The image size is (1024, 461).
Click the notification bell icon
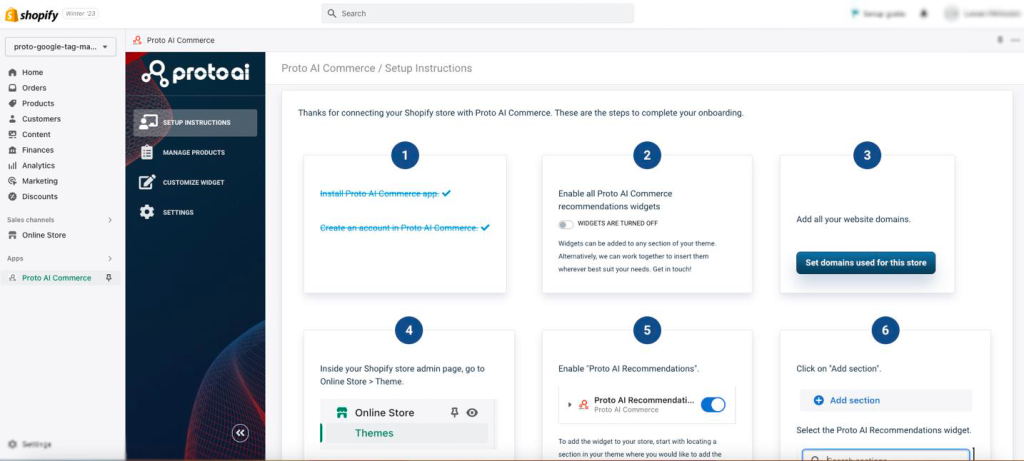pos(923,13)
